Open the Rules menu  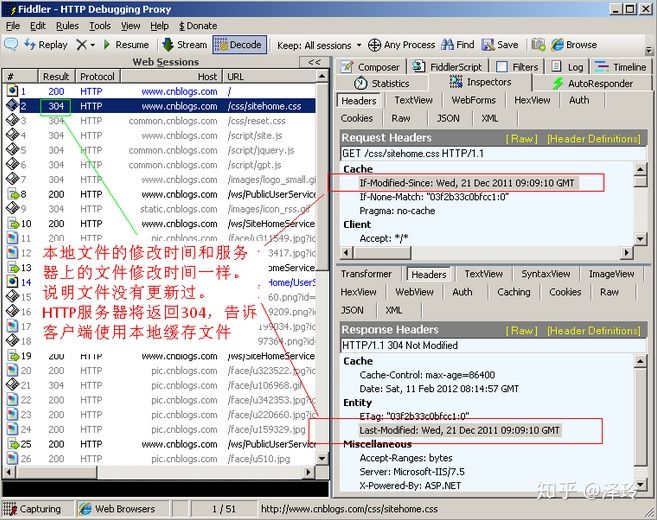(67, 26)
